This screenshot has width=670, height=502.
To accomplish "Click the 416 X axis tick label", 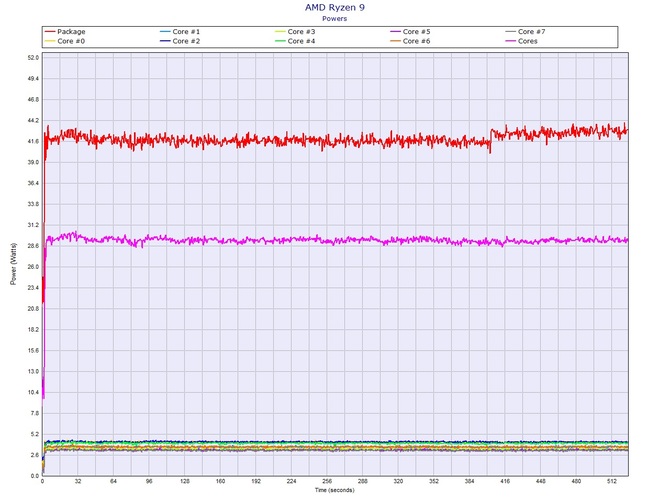I will (505, 481).
